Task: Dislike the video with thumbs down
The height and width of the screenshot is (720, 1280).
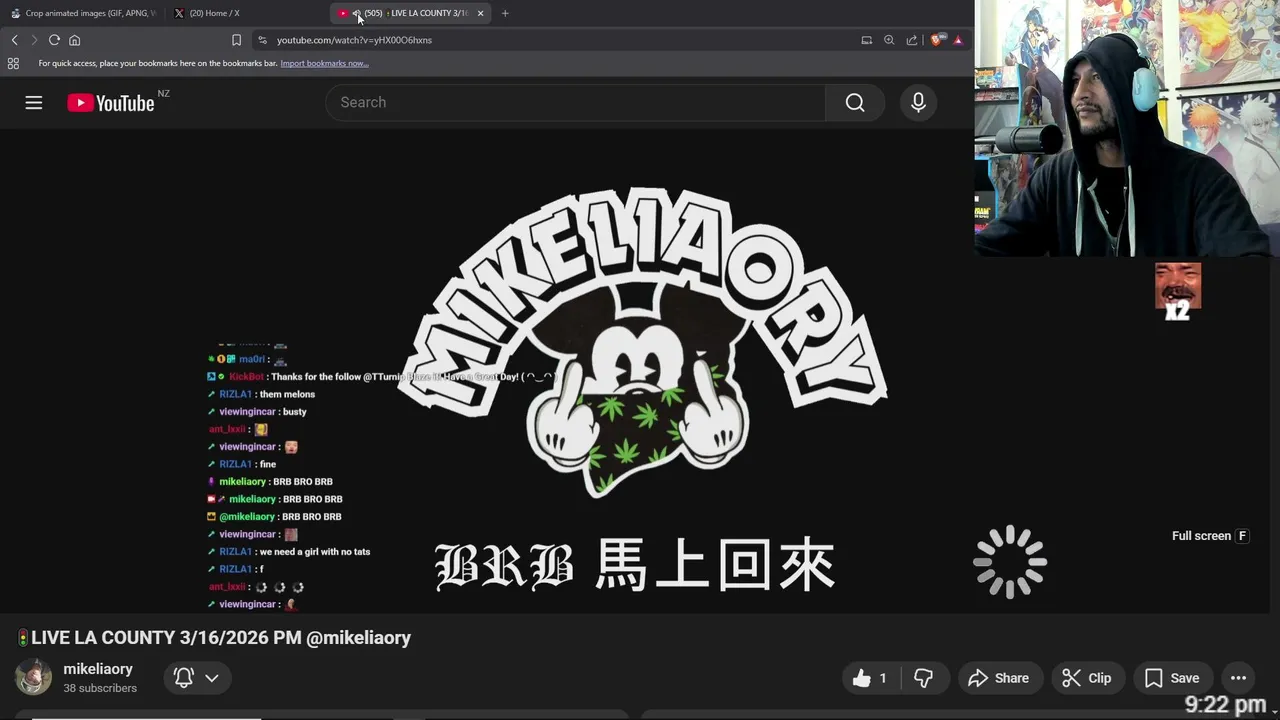Action: 923,678
